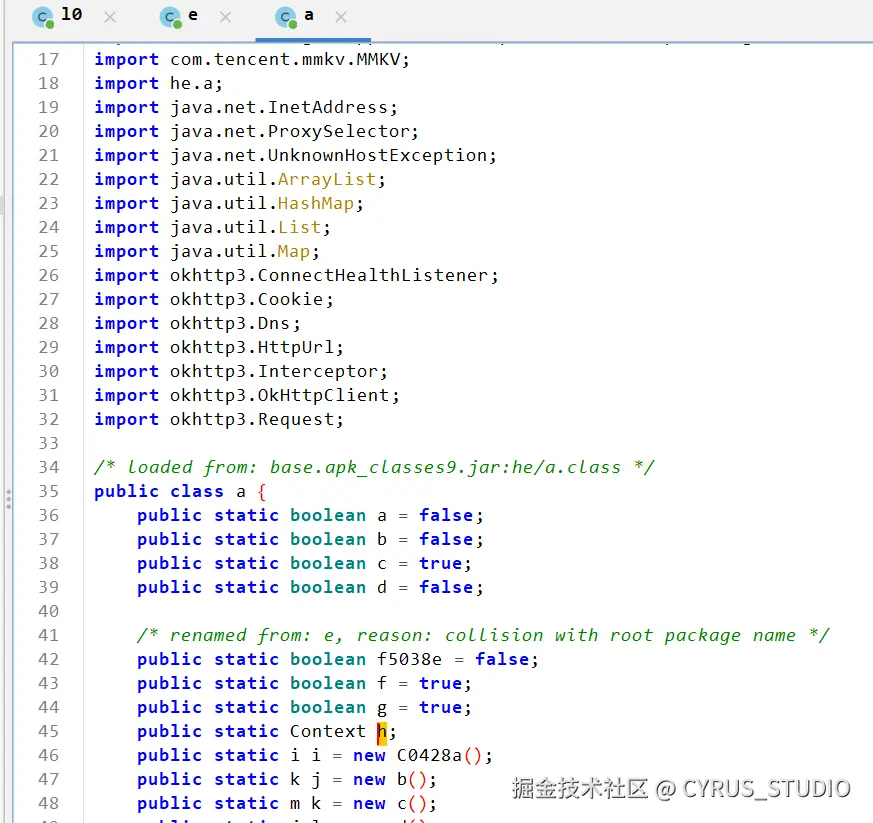Jump to HashMap class reference

click(x=316, y=203)
